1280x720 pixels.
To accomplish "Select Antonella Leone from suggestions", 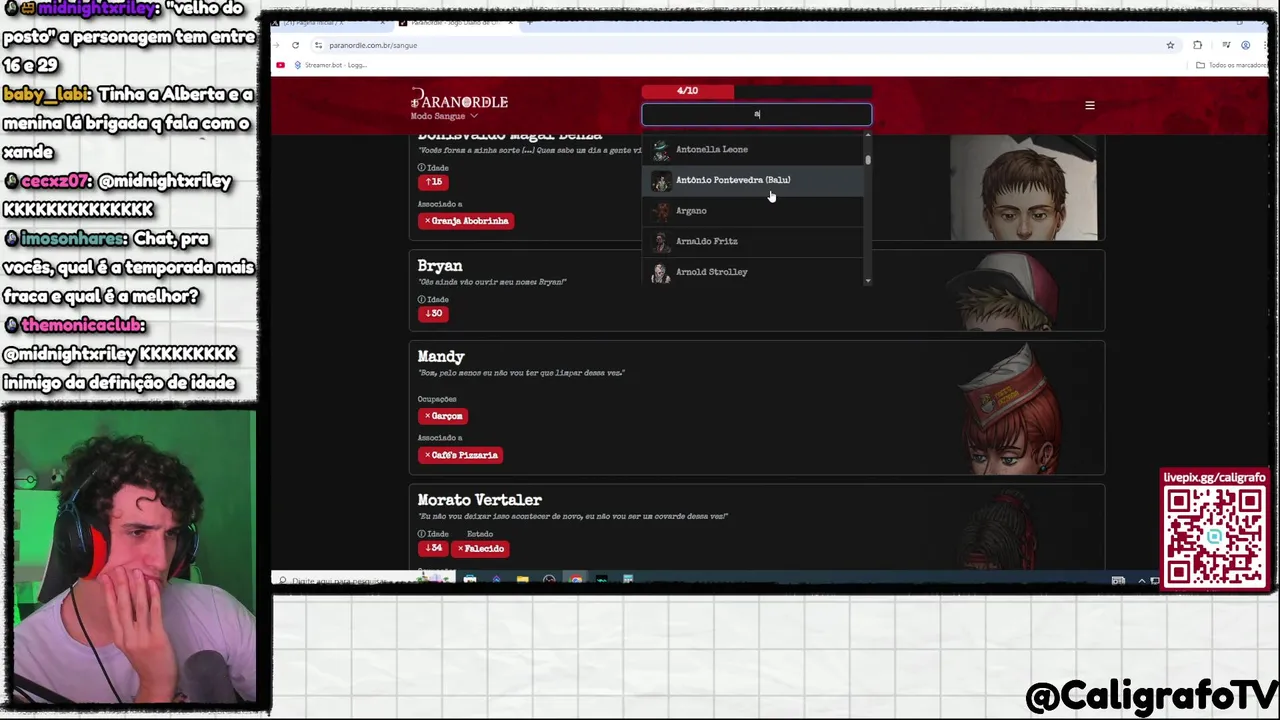I will (x=753, y=149).
